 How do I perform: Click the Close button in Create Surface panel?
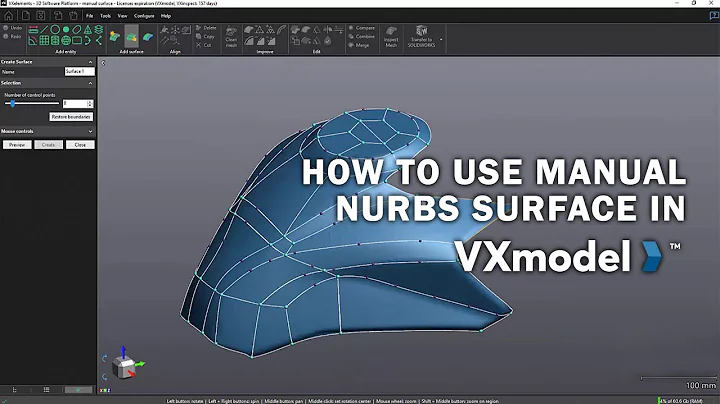[80, 145]
